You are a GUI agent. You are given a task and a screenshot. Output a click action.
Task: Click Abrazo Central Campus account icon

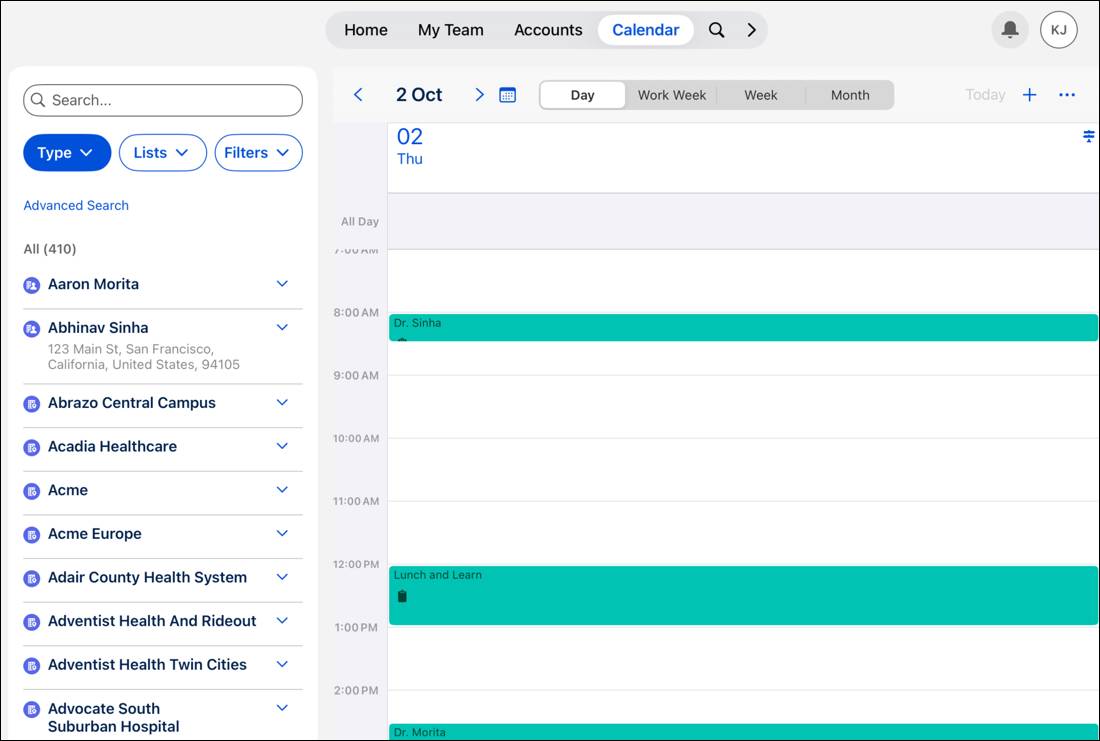32,403
